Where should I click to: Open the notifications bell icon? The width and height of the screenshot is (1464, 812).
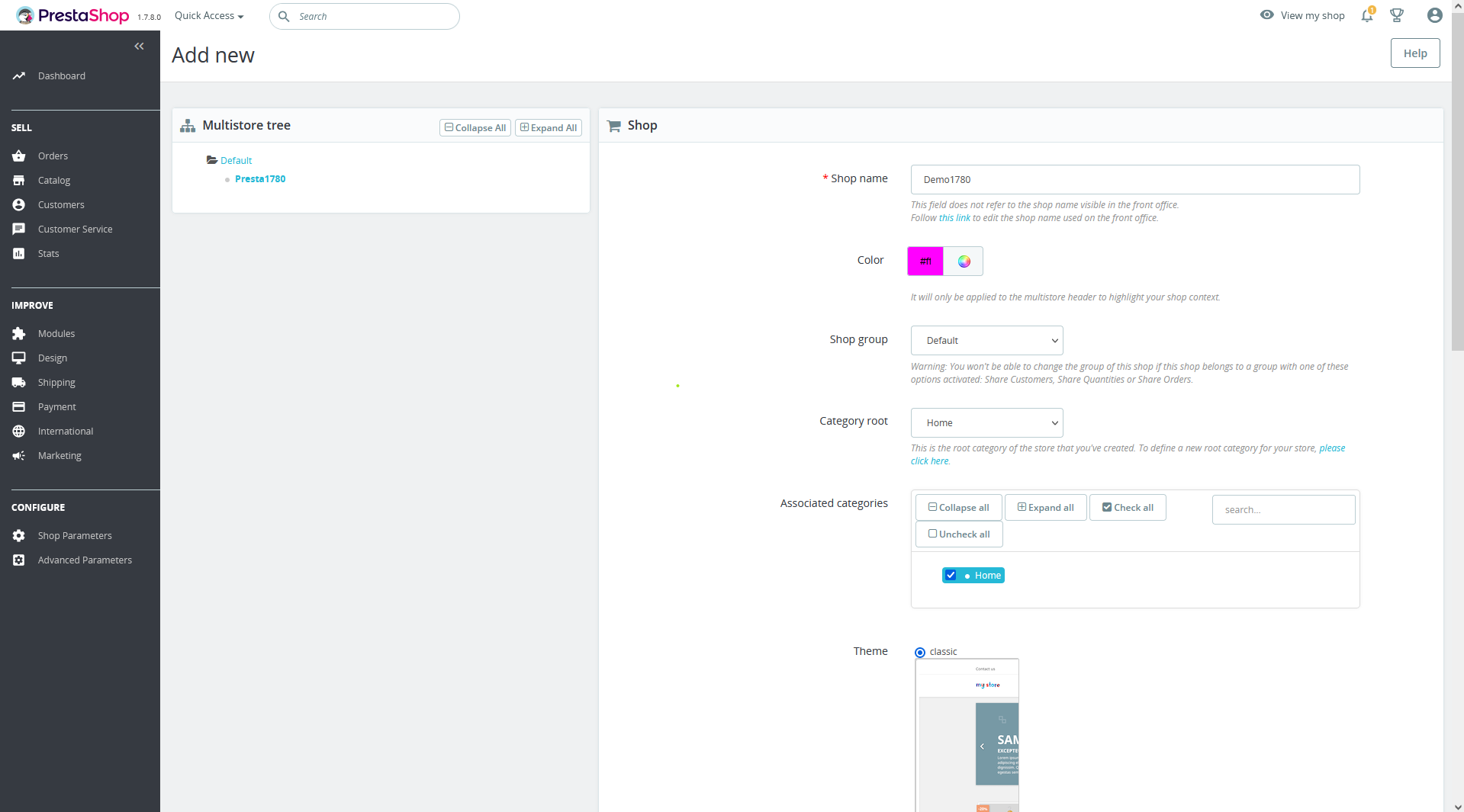coord(1366,15)
